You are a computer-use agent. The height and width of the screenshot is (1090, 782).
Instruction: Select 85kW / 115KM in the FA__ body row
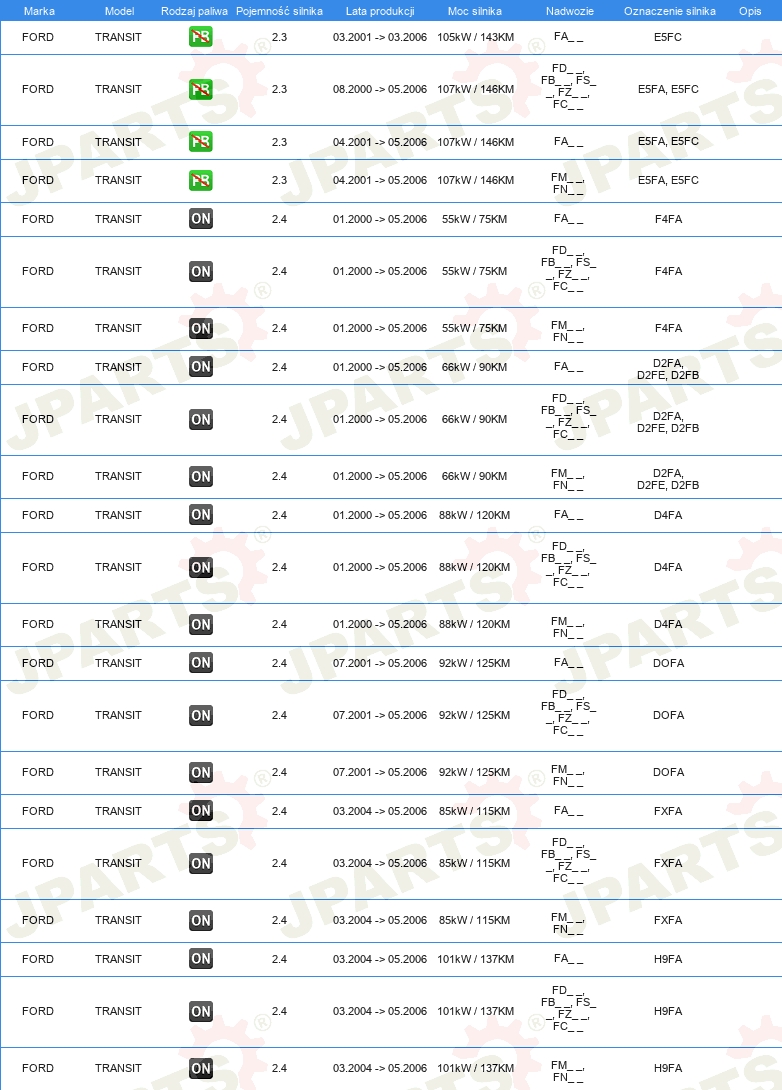click(x=474, y=811)
